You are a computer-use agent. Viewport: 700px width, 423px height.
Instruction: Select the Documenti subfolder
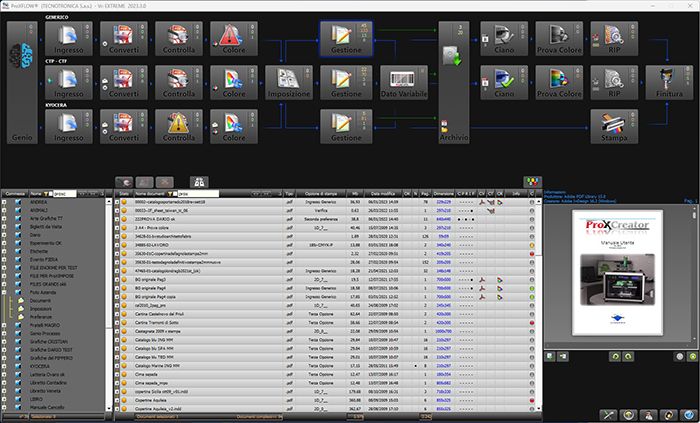tap(40, 301)
